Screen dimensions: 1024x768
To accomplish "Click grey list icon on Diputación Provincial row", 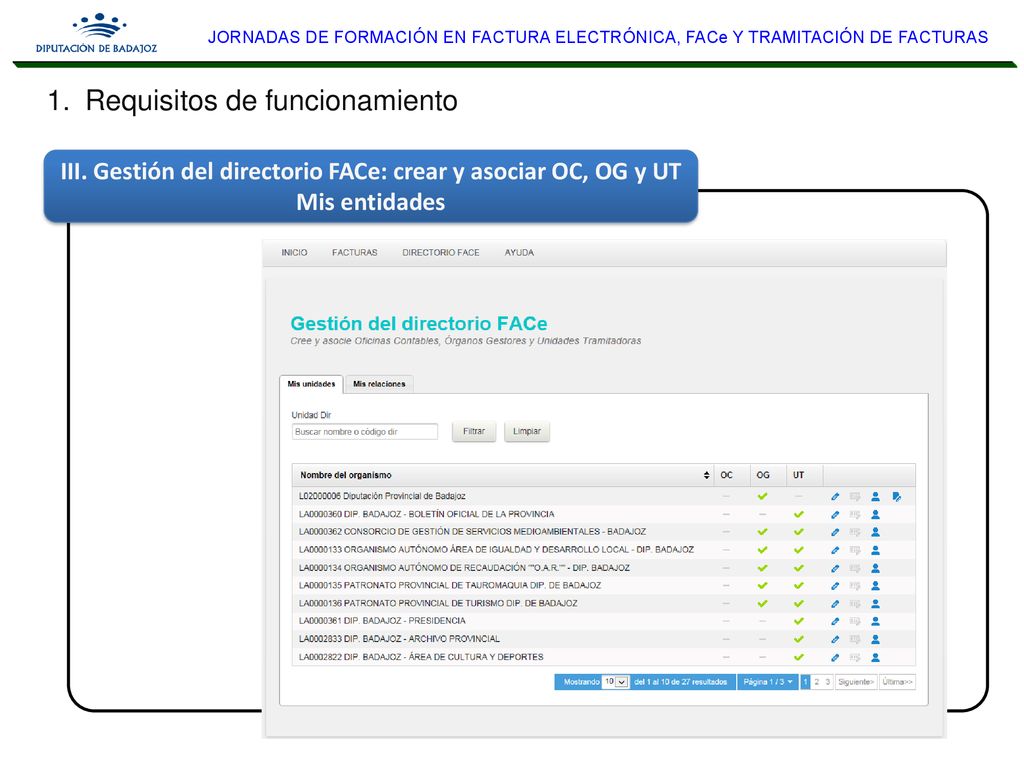I will [x=855, y=497].
